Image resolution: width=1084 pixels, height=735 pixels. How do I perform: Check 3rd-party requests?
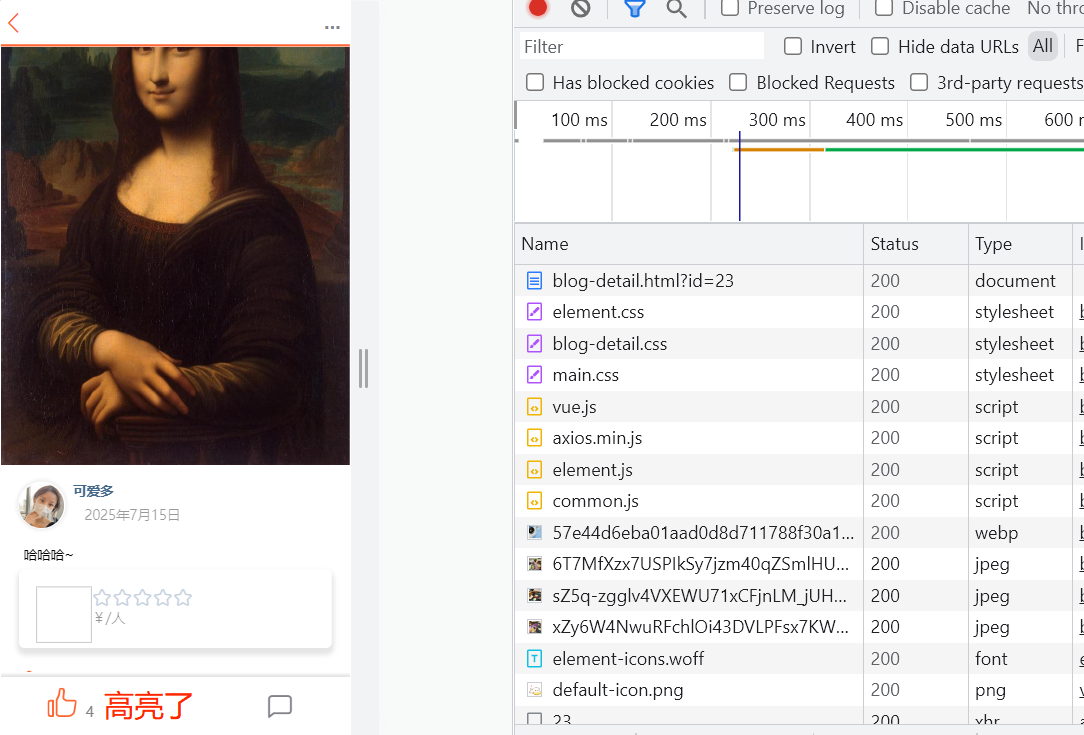[919, 82]
